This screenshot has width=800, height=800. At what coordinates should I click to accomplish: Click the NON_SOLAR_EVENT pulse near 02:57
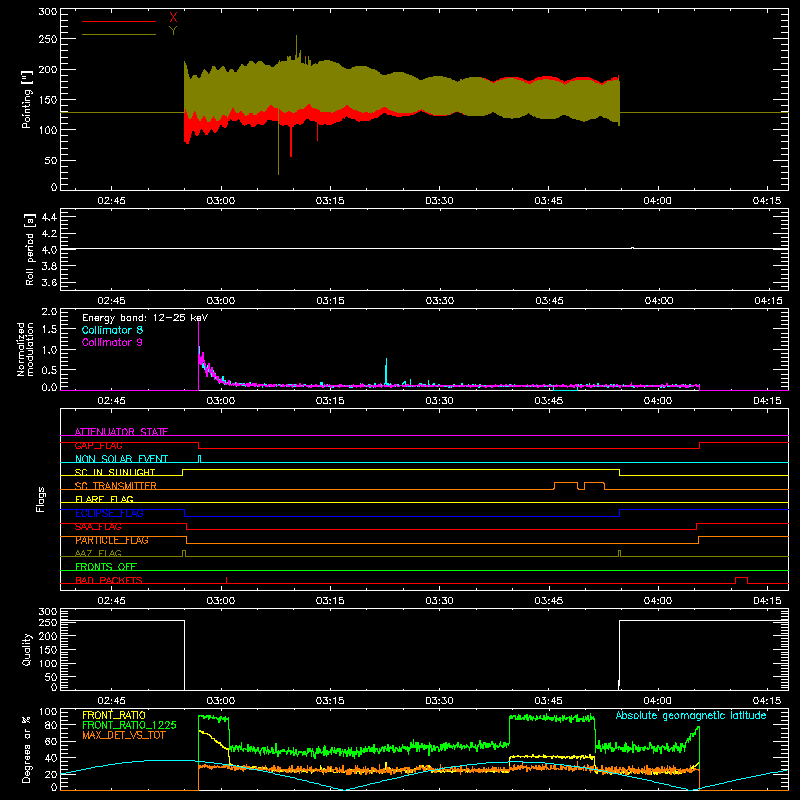pos(199,459)
